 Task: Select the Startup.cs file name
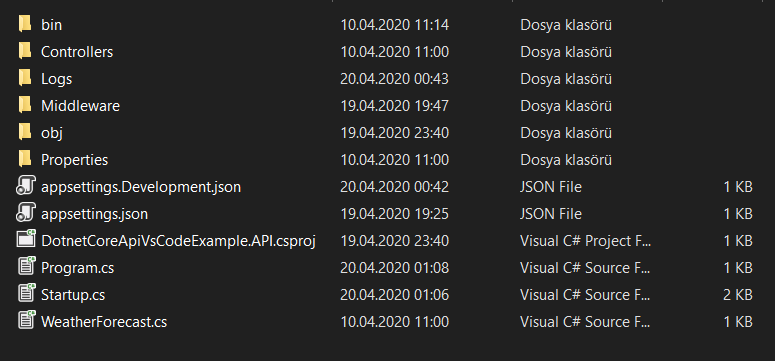(x=73, y=295)
